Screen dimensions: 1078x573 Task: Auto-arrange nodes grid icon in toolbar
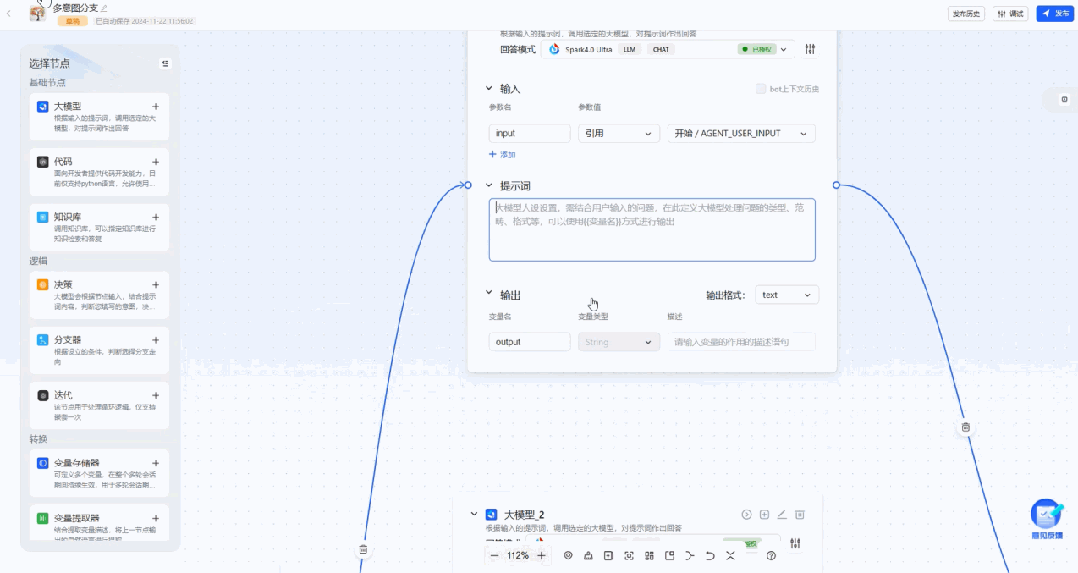(x=649, y=555)
